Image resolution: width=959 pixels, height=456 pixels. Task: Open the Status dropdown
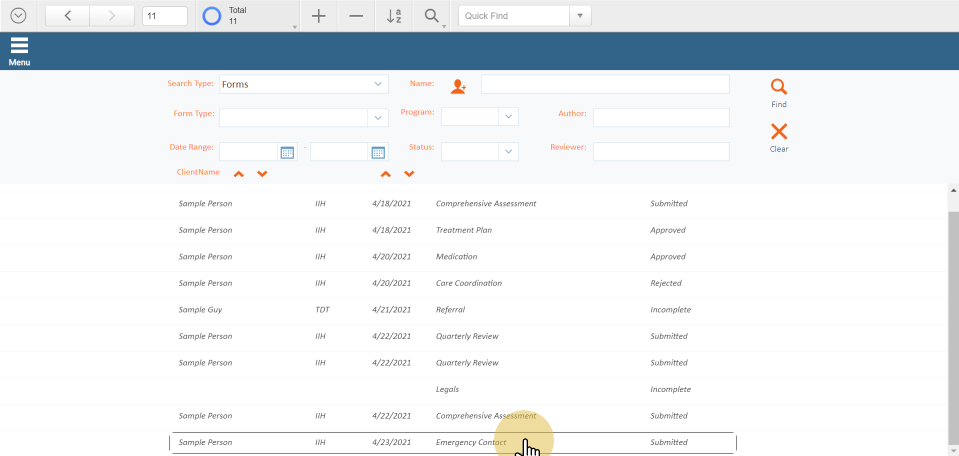tap(508, 151)
